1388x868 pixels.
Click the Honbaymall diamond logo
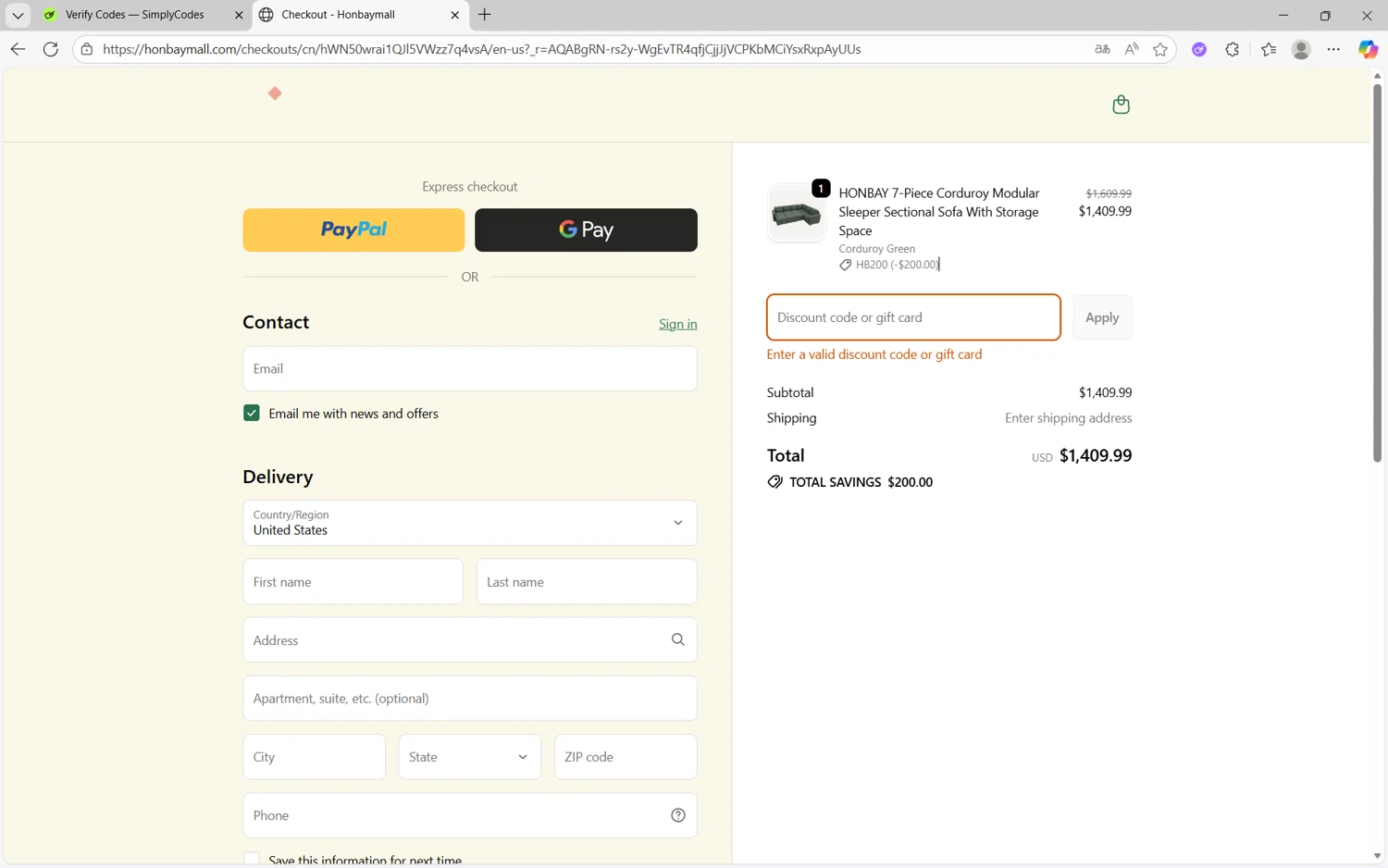click(x=275, y=93)
